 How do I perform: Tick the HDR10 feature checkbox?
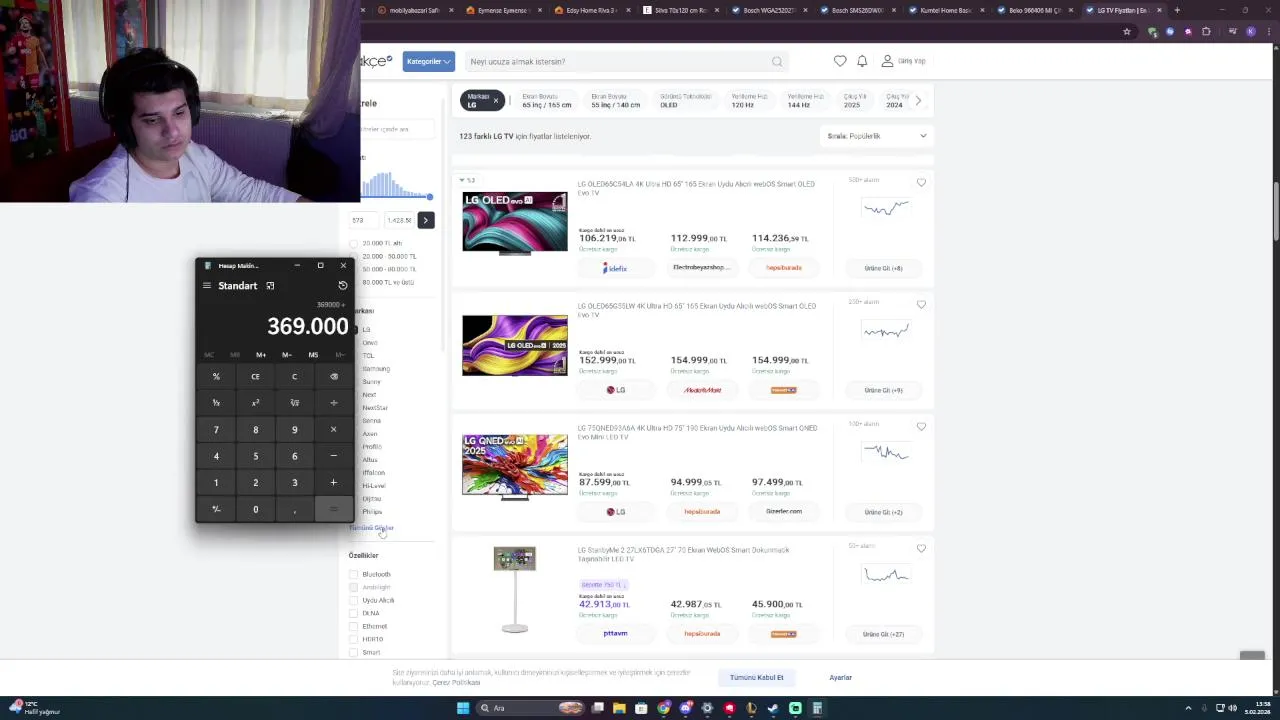pyautogui.click(x=353, y=639)
